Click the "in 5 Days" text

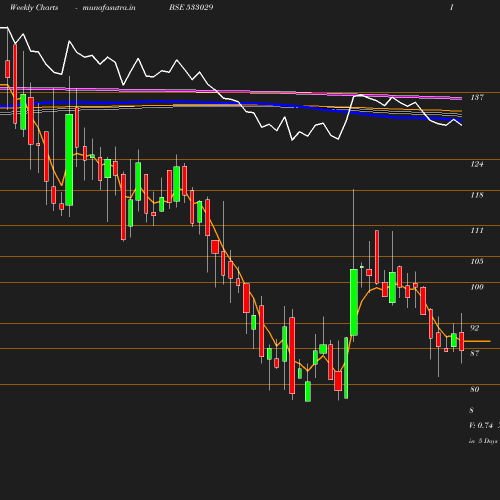[x=483, y=441]
